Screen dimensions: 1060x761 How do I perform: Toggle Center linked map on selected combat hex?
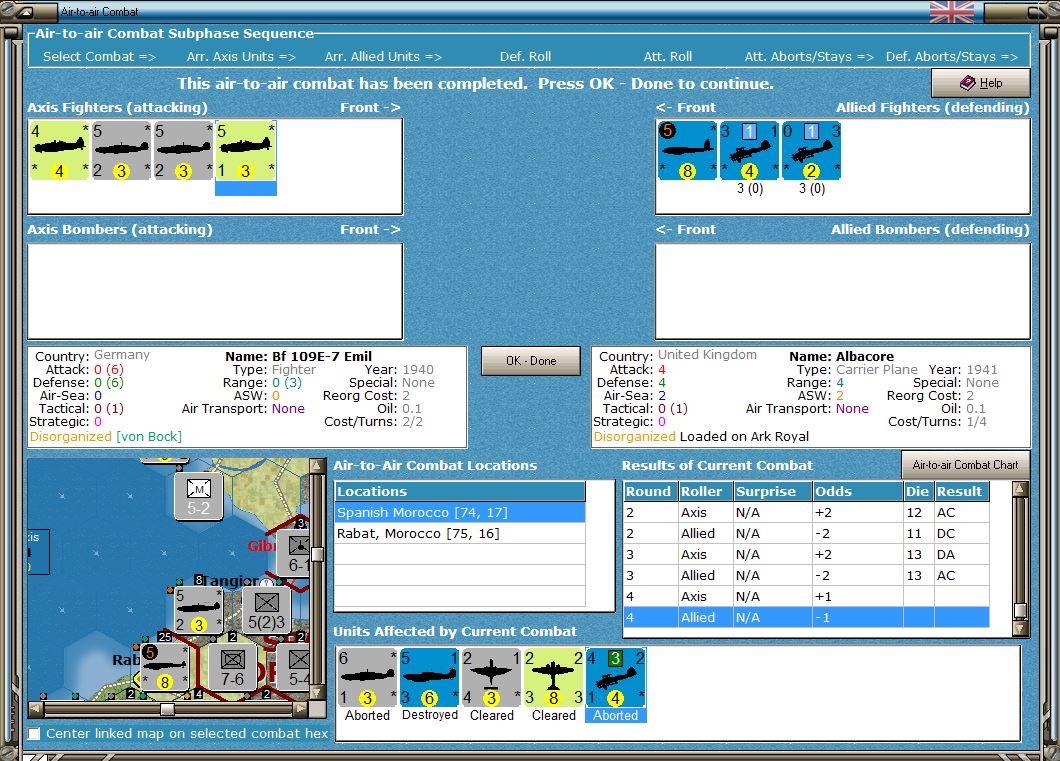tap(34, 733)
